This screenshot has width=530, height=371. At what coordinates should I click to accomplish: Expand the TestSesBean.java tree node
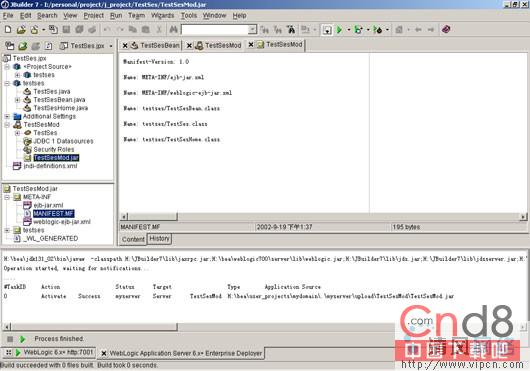[x=17, y=100]
